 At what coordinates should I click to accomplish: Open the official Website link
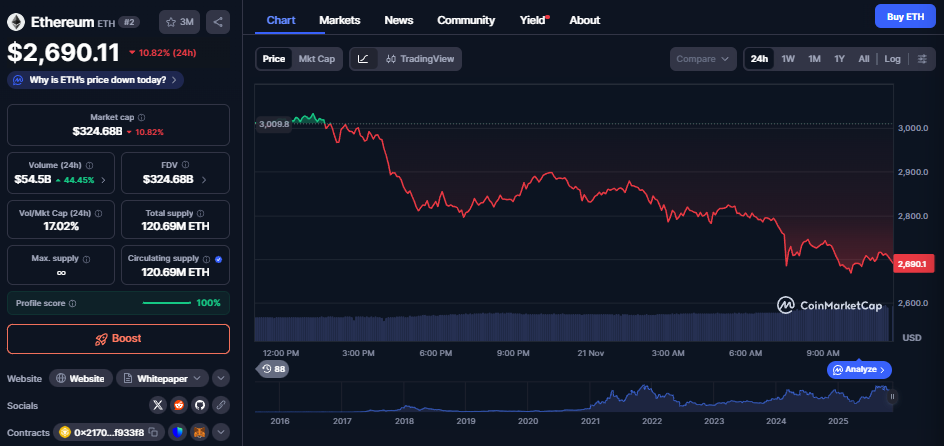tap(81, 379)
